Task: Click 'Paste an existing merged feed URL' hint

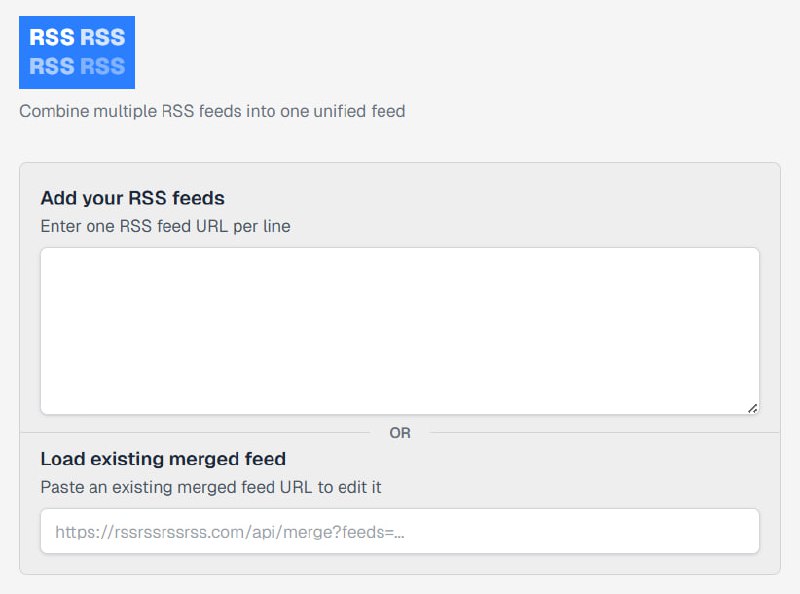Action: pyautogui.click(x=210, y=488)
